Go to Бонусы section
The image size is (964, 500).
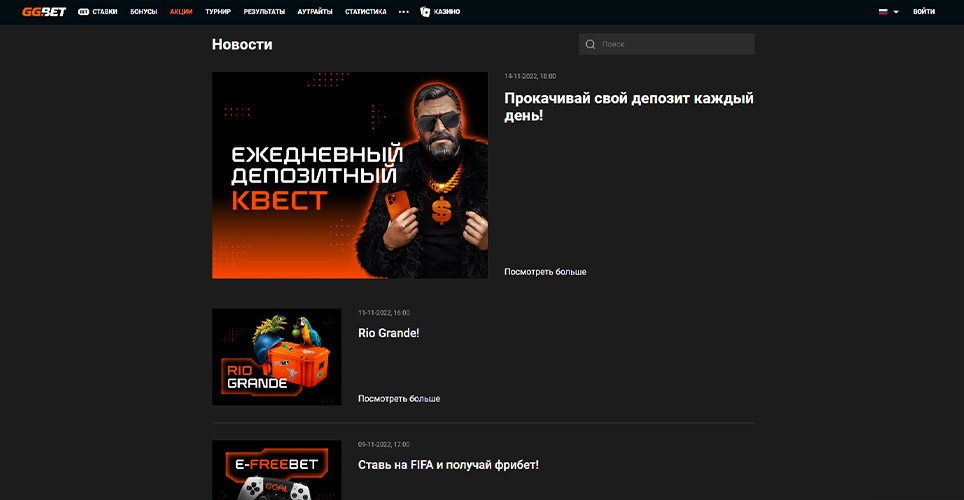click(x=143, y=12)
